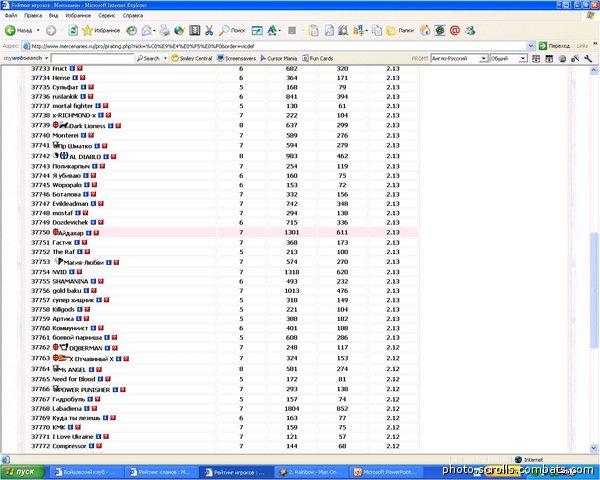600x480 pixels.
Task: Click the Пуск start button
Action: point(22,472)
